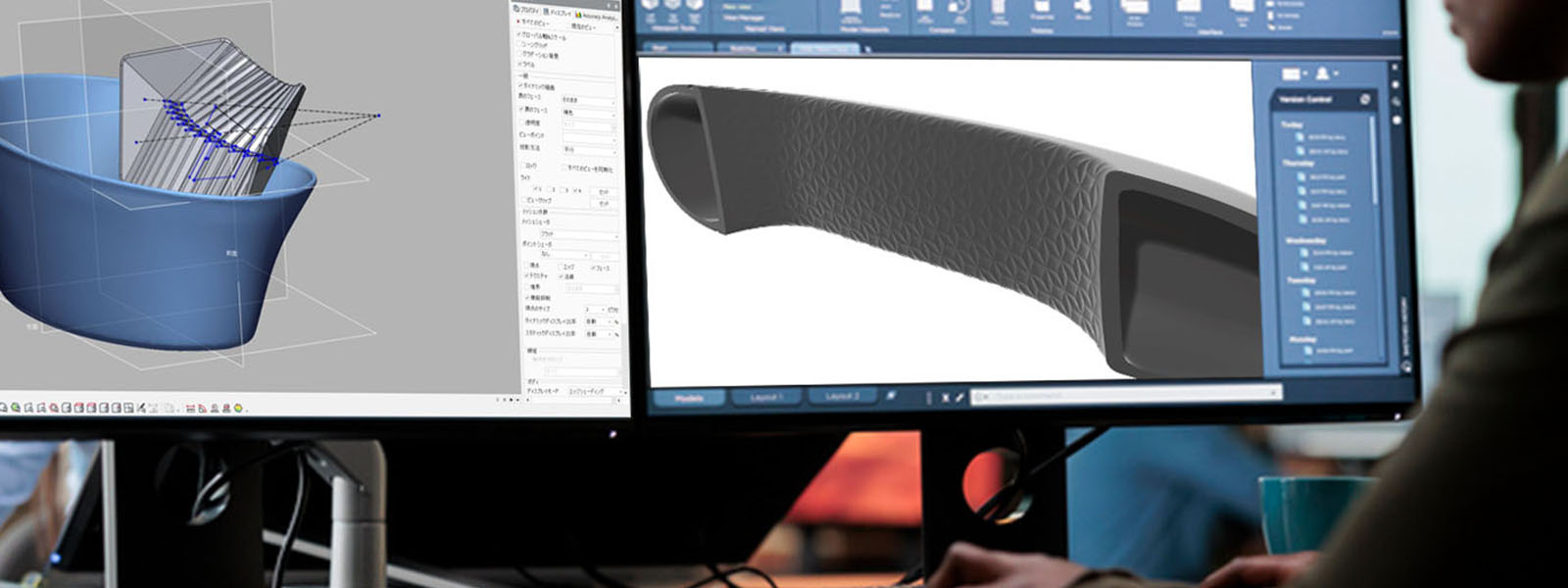The width and height of the screenshot is (1568, 588).
Task: Open the 裏のフェース dropdown
Action: [x=588, y=112]
